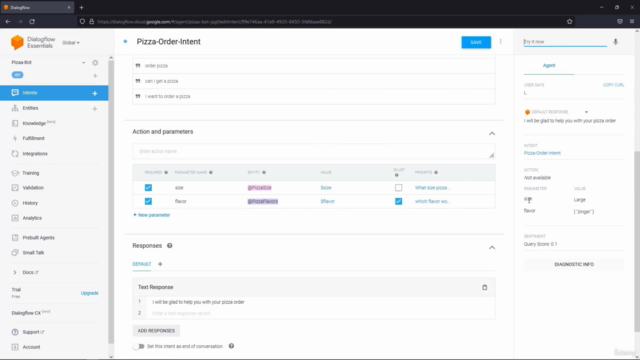The width and height of the screenshot is (640, 360).
Task: Open Entities in sidebar
Action: 30,108
